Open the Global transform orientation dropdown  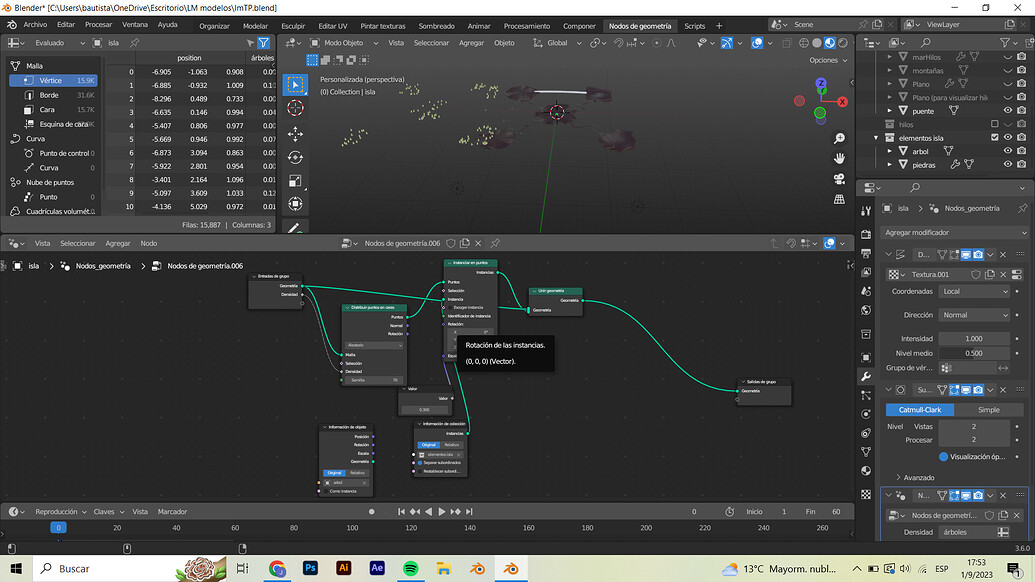point(557,43)
